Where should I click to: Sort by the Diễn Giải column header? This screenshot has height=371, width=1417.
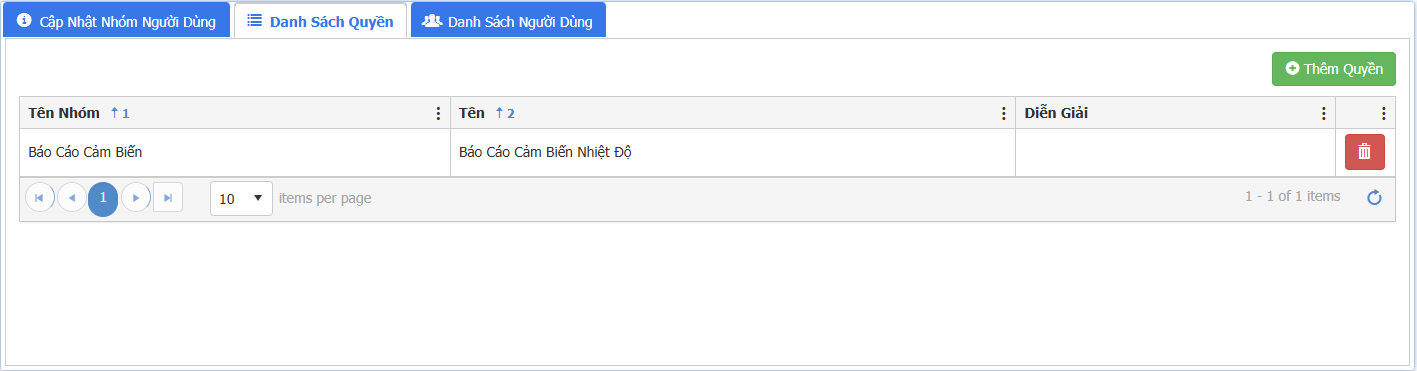[1056, 113]
